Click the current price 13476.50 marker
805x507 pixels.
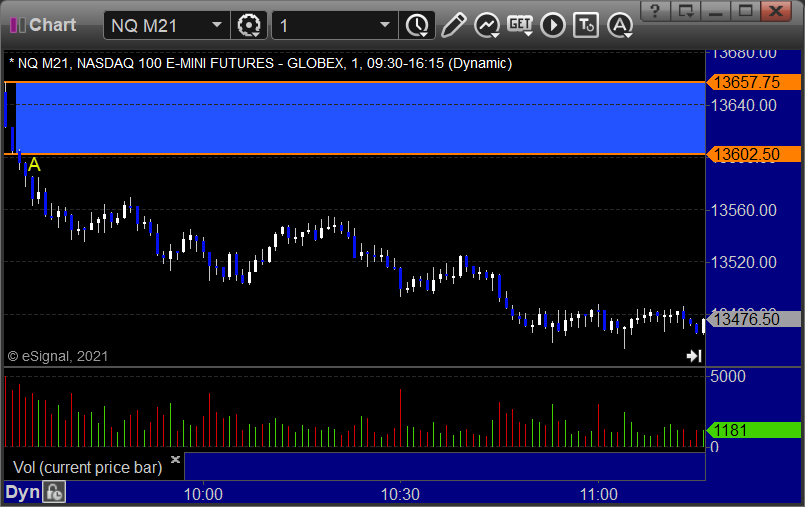tap(753, 319)
